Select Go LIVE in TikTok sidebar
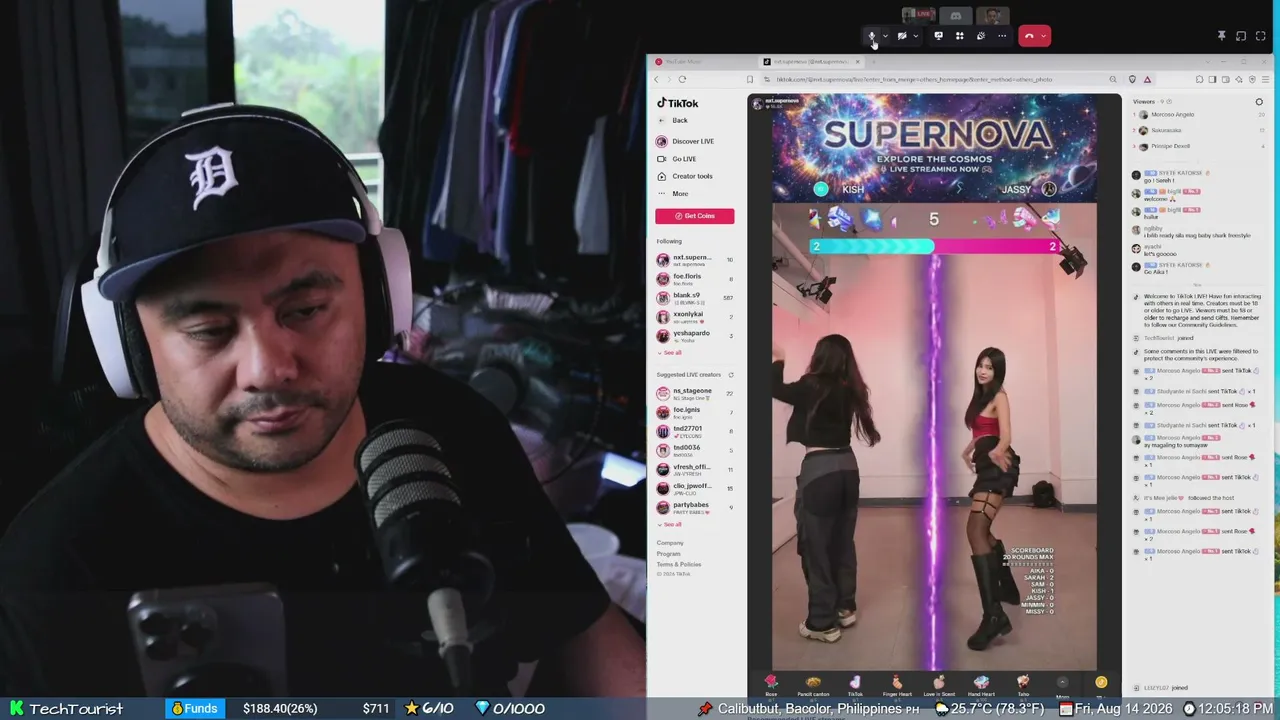 677,159
